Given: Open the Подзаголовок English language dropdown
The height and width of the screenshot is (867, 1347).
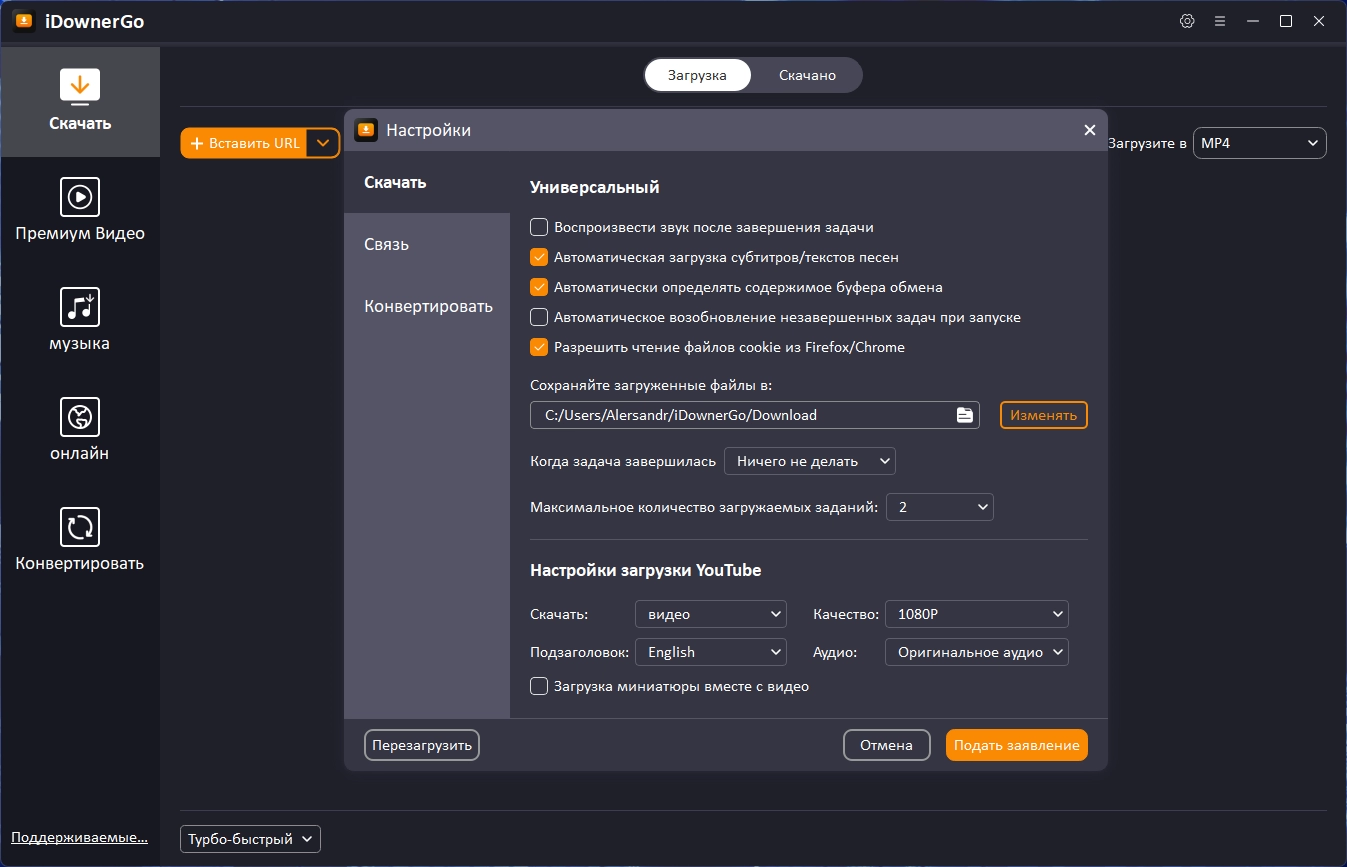Looking at the screenshot, I should pyautogui.click(x=711, y=652).
